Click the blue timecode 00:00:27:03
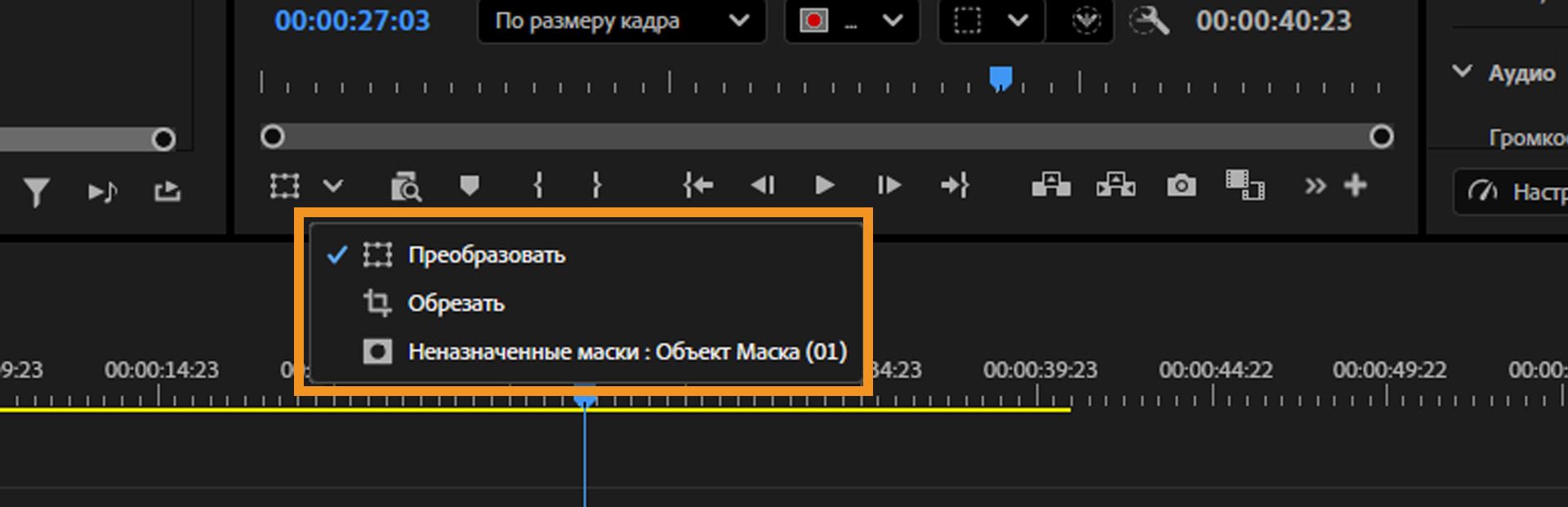The width and height of the screenshot is (1568, 507). [x=352, y=20]
